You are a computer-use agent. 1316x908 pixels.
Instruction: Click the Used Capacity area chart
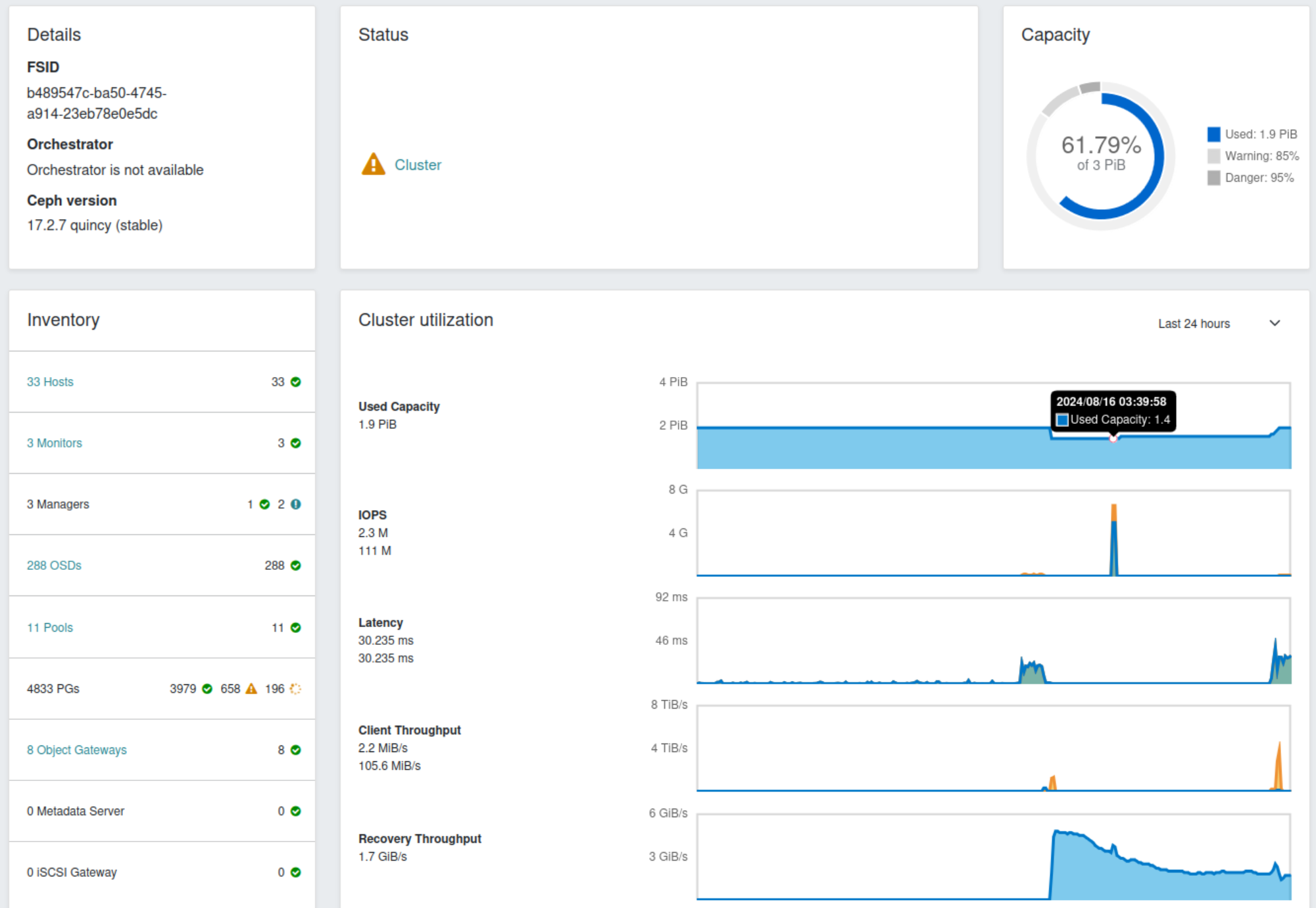point(994,425)
